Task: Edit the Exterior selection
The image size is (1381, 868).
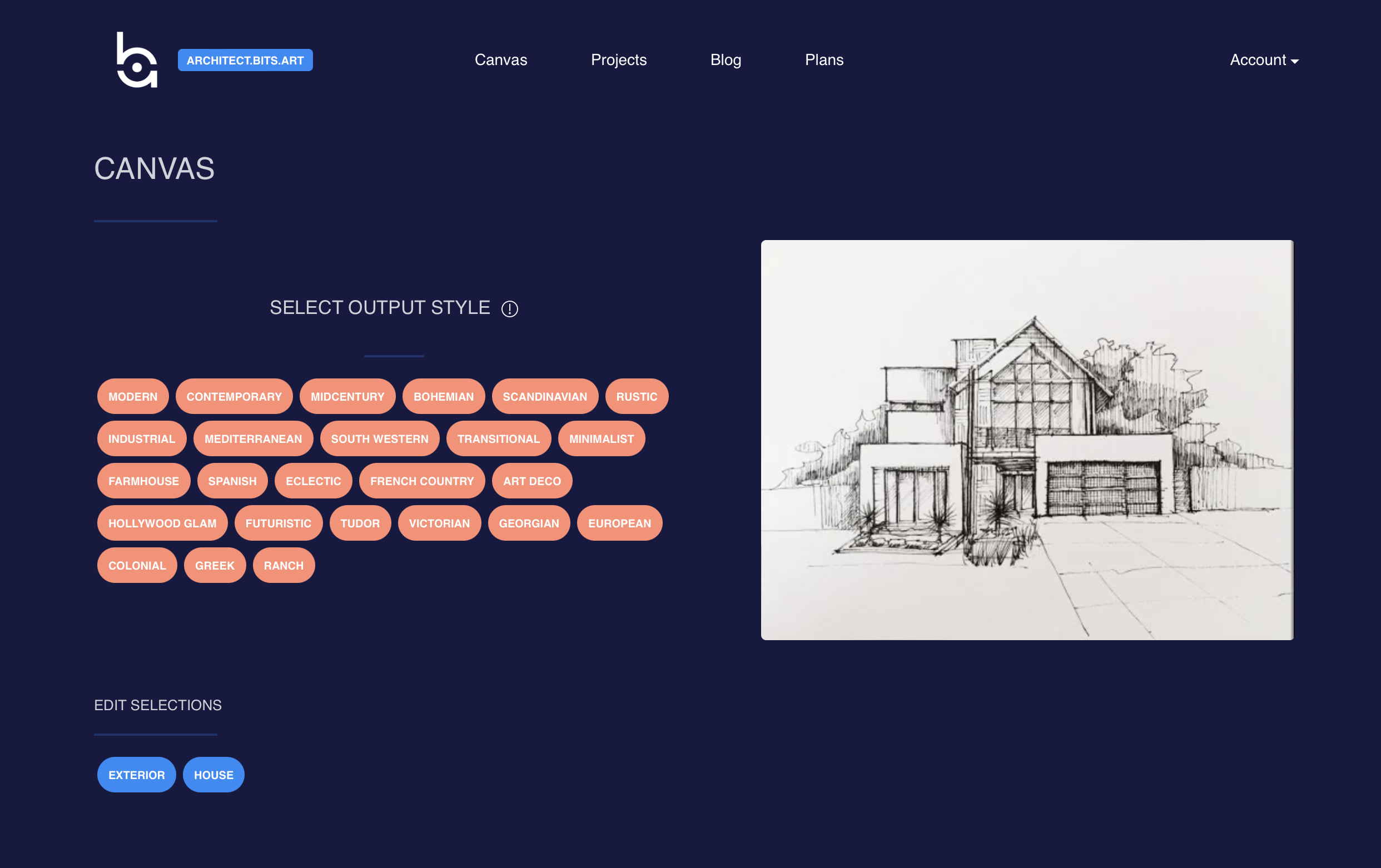Action: coord(137,775)
